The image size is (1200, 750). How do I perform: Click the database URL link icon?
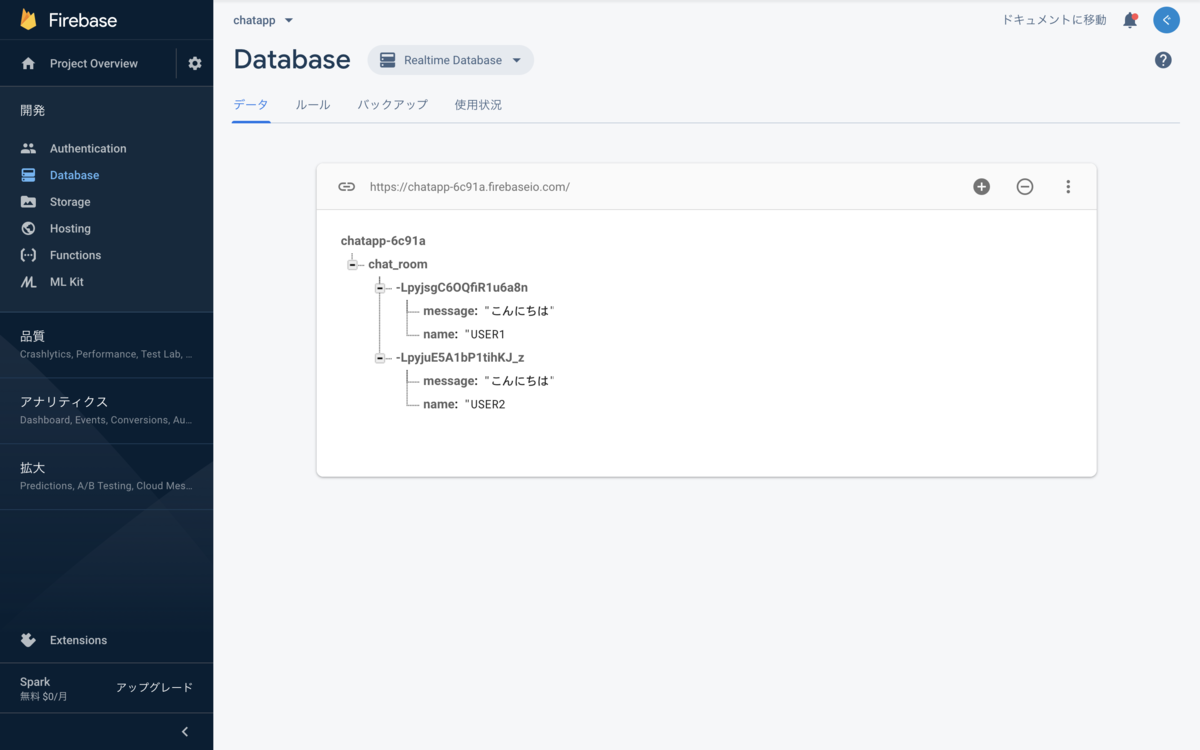tap(346, 187)
